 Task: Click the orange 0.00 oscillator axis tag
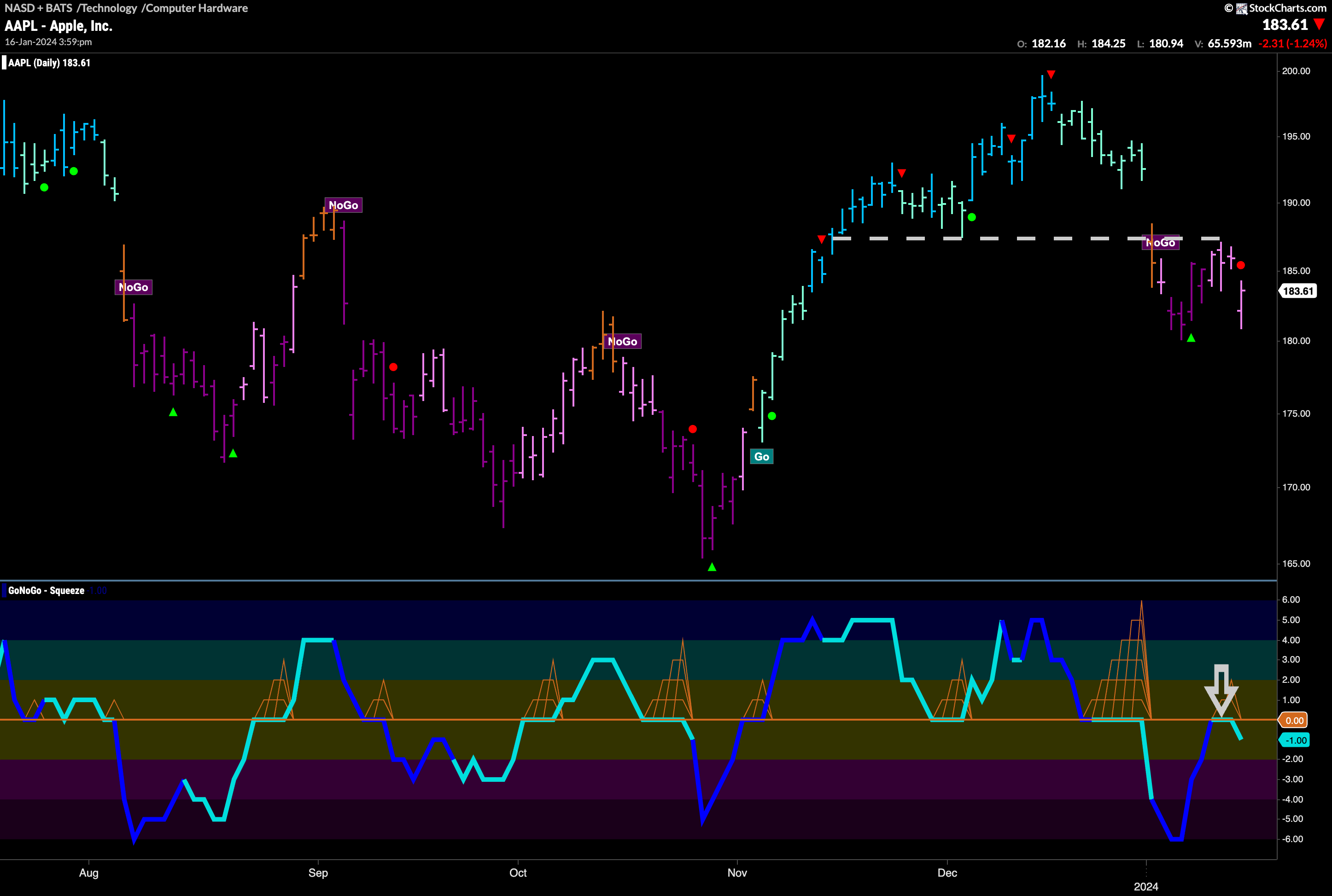(x=1294, y=720)
